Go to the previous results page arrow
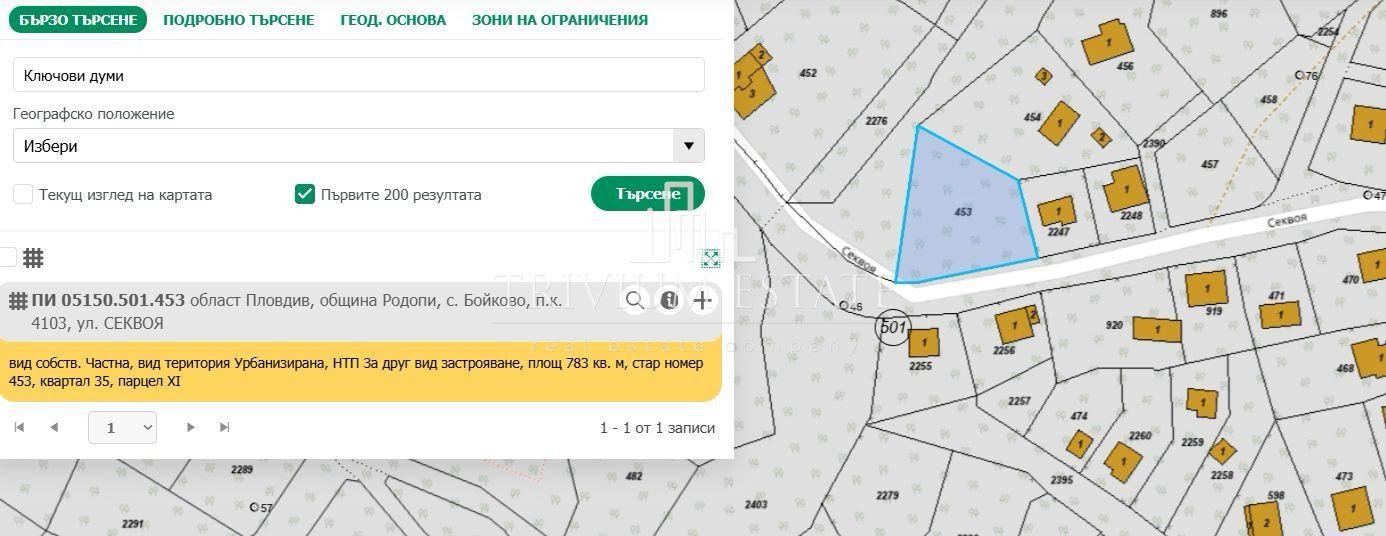Screen dimensions: 1386x536 [54, 427]
